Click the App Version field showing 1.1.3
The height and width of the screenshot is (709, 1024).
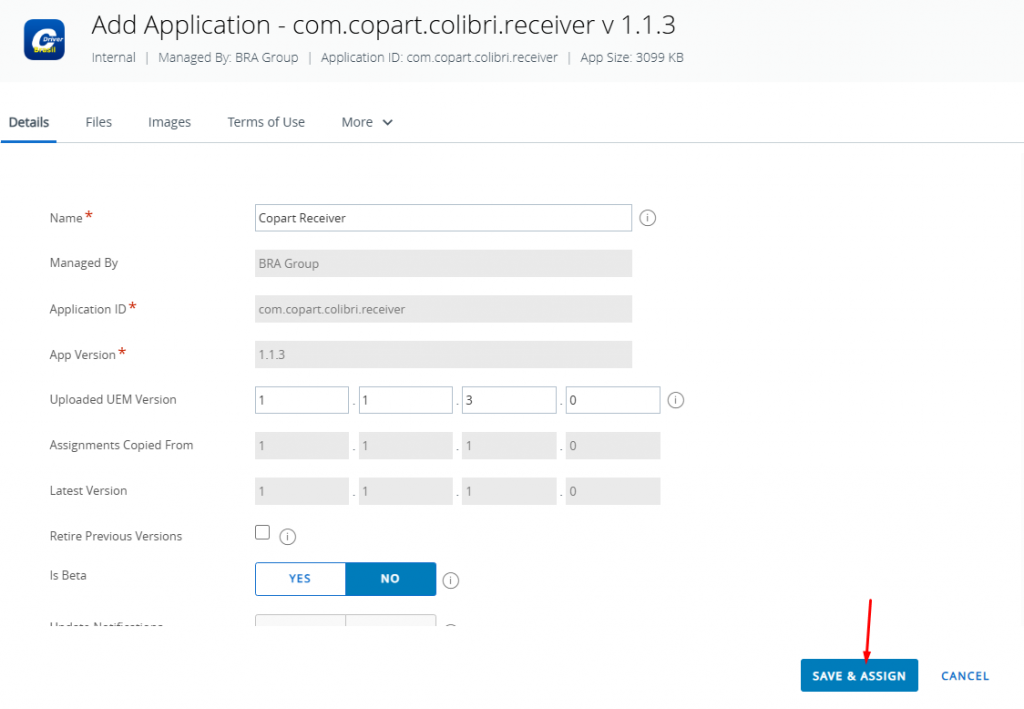(x=443, y=354)
